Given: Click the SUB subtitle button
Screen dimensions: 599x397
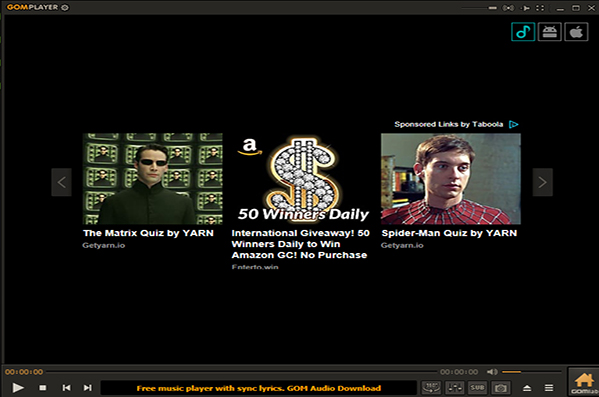Looking at the screenshot, I should (x=478, y=388).
